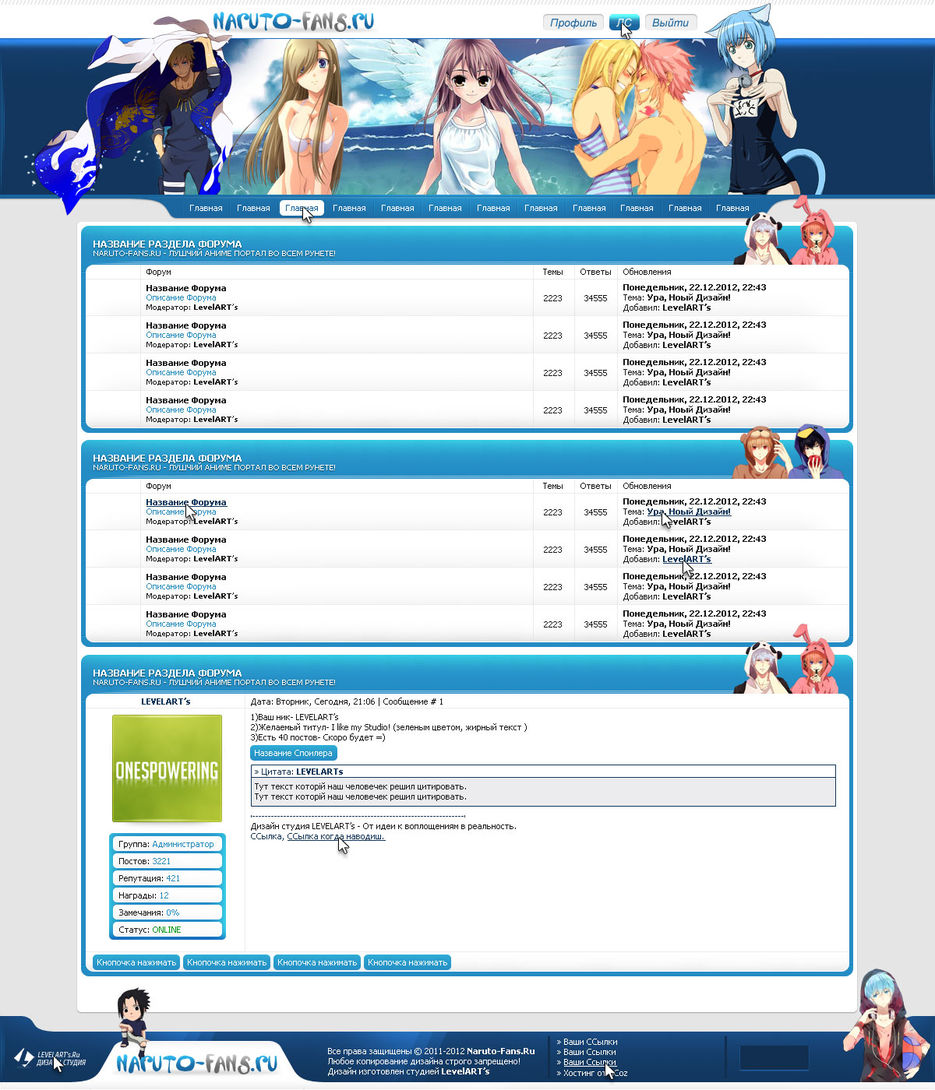The width and height of the screenshot is (935, 1090).
Task: Click the footer NARUTO-FANS.RU logo
Action: click(x=197, y=1064)
